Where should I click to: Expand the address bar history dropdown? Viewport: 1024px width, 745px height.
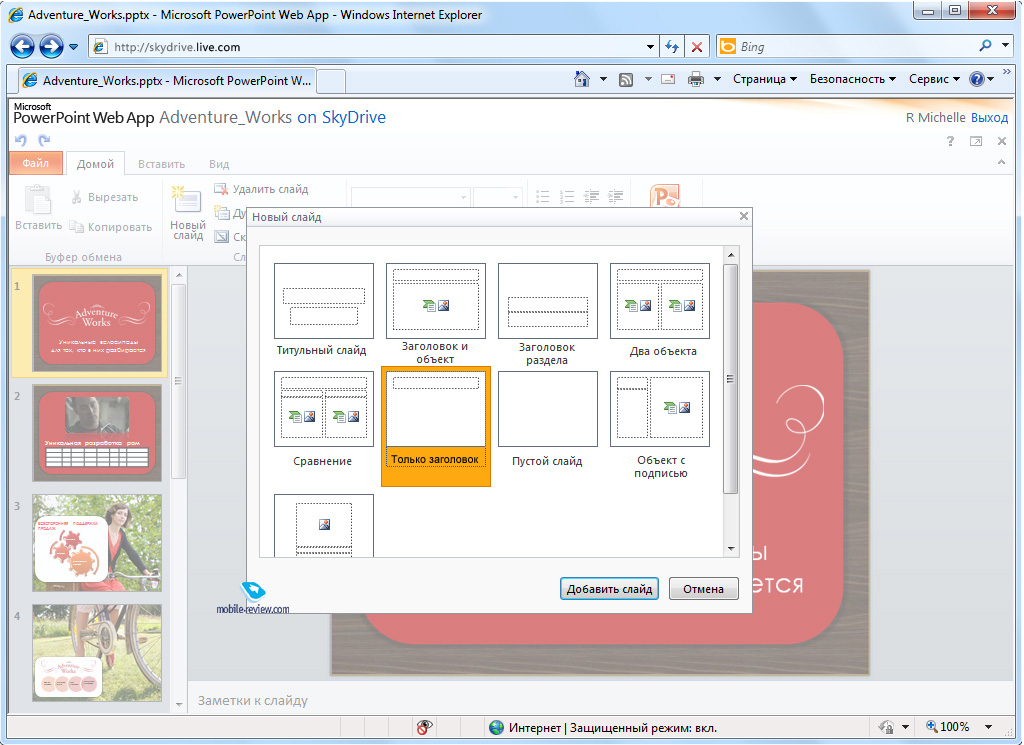(650, 47)
